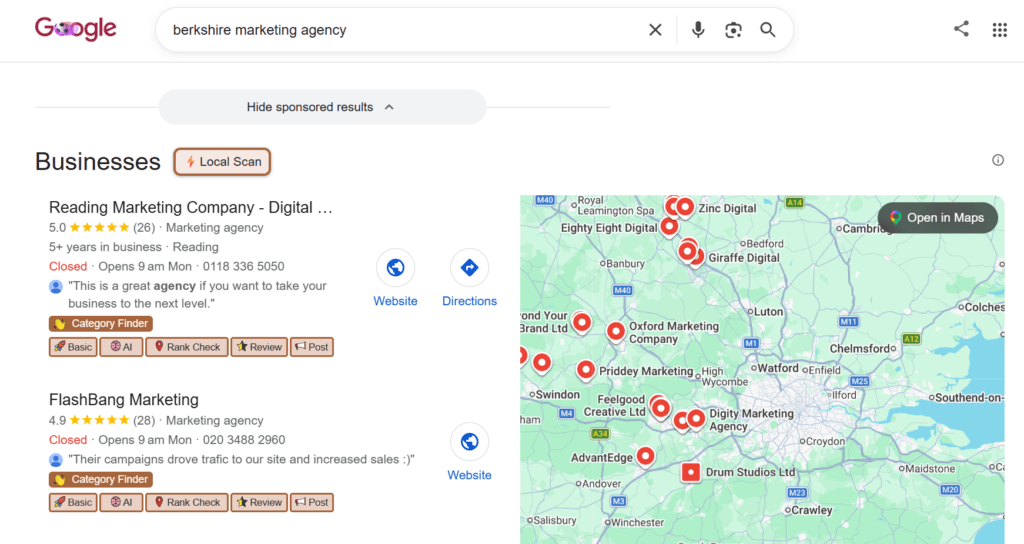1024x544 pixels.
Task: Open FlashBang Marketing listing title
Action: pyautogui.click(x=123, y=400)
